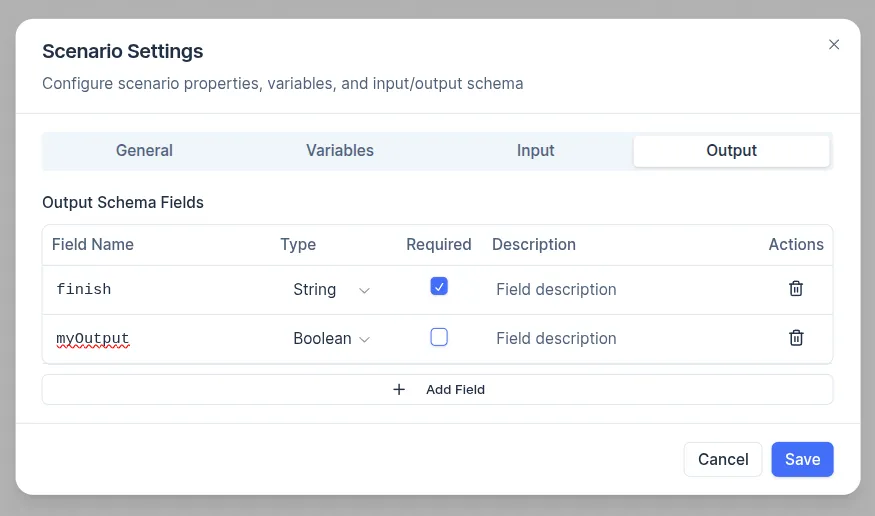The height and width of the screenshot is (516, 875).
Task: Click the Field Name column header
Action: point(93,244)
